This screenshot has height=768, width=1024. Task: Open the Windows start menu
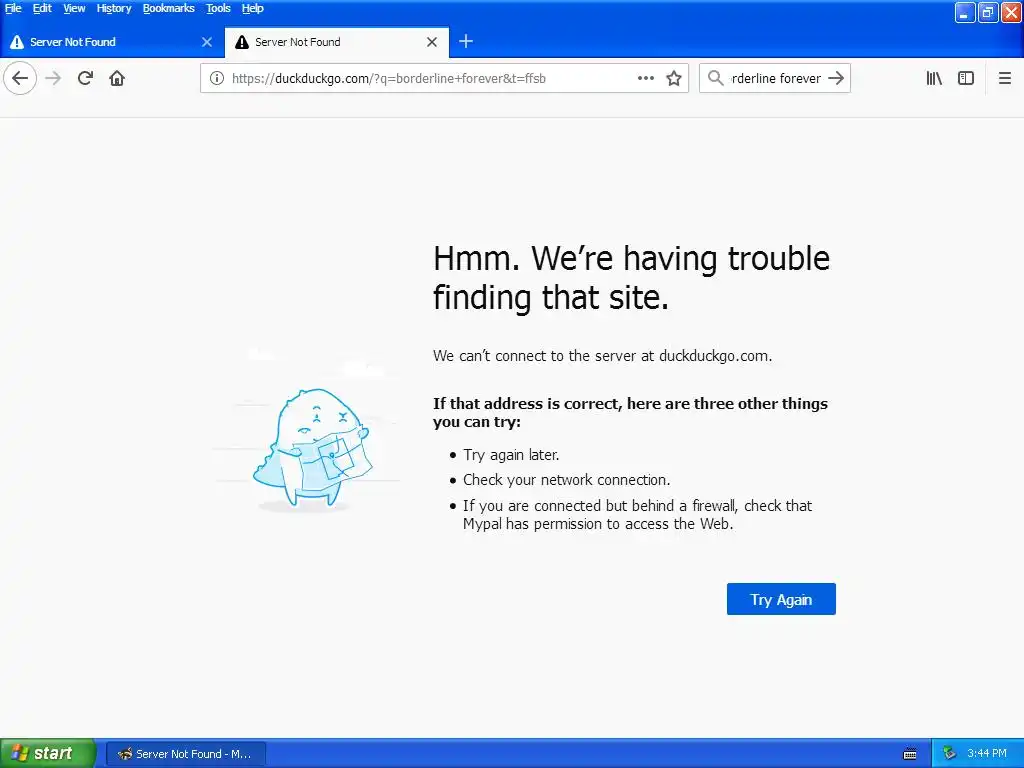click(48, 754)
